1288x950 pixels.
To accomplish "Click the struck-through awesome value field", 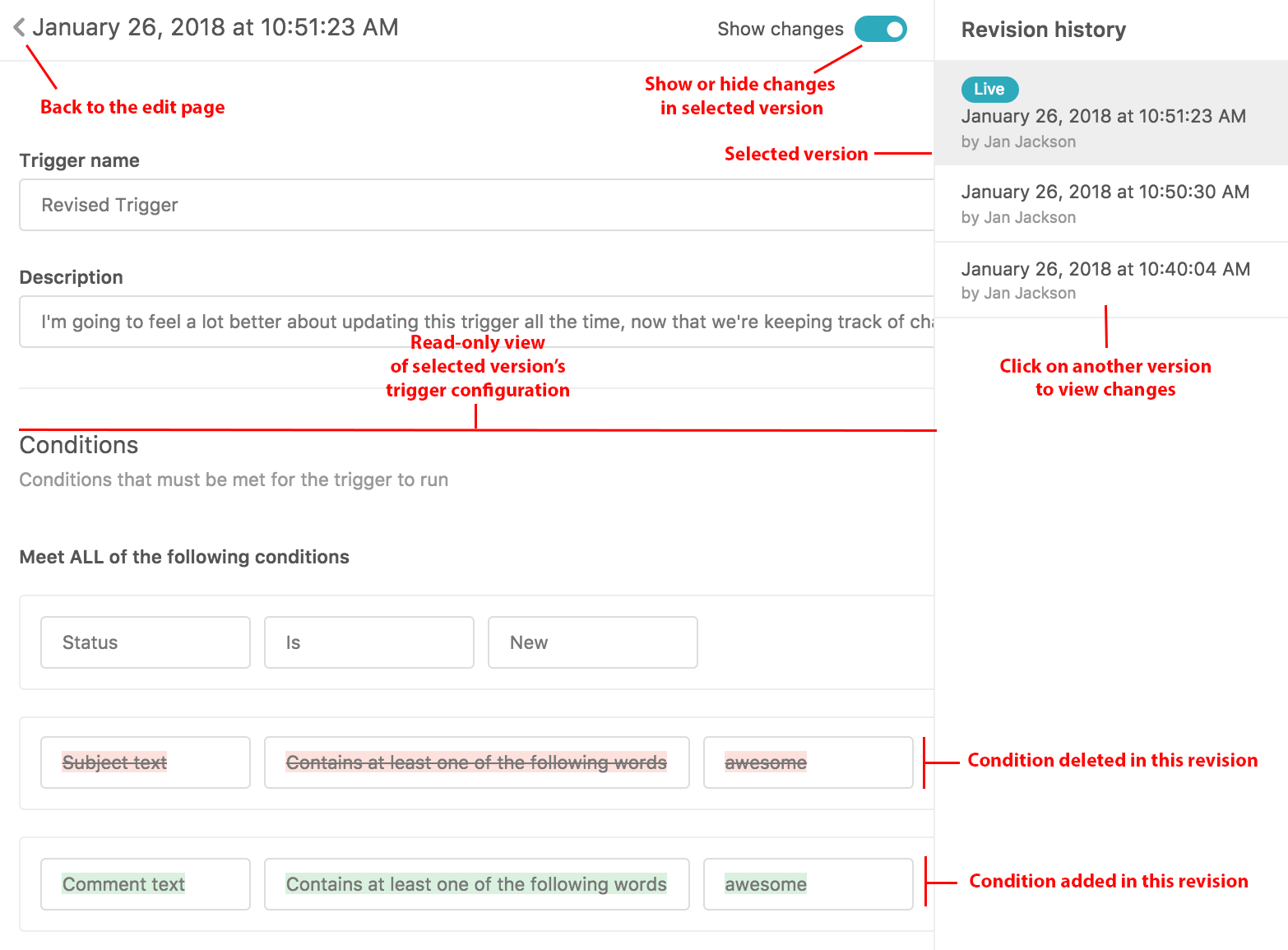I will pyautogui.click(x=807, y=762).
